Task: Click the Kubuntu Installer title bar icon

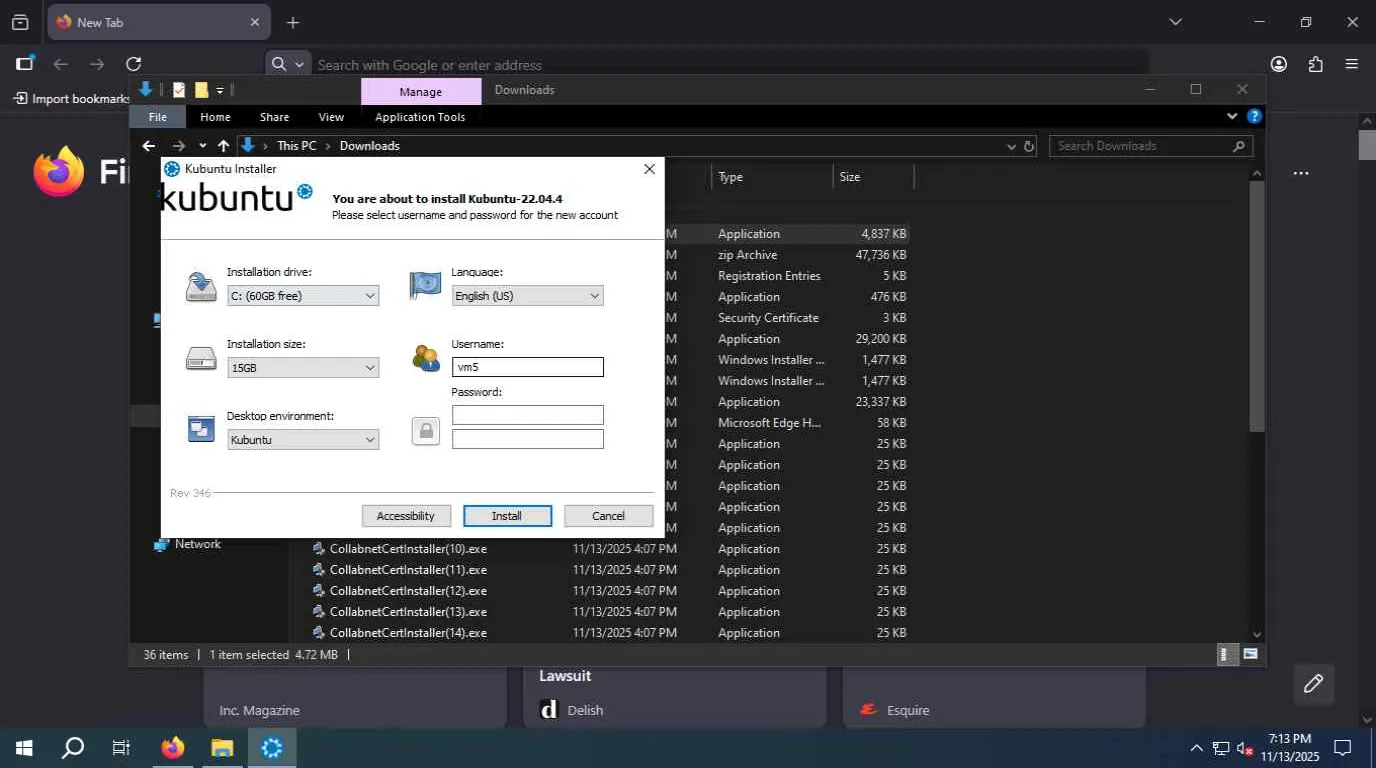Action: [x=172, y=169]
